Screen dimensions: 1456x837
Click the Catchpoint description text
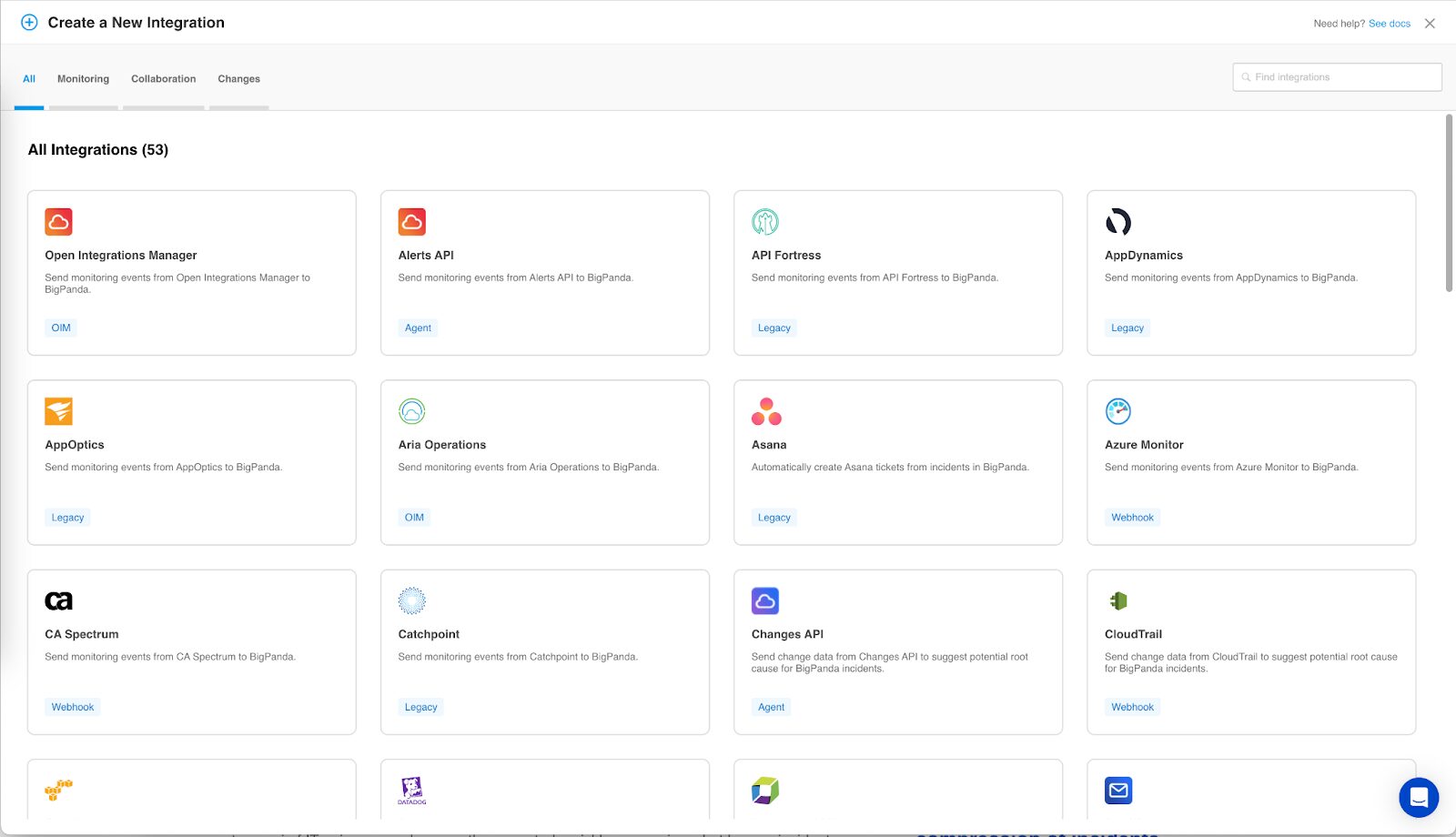(518, 657)
